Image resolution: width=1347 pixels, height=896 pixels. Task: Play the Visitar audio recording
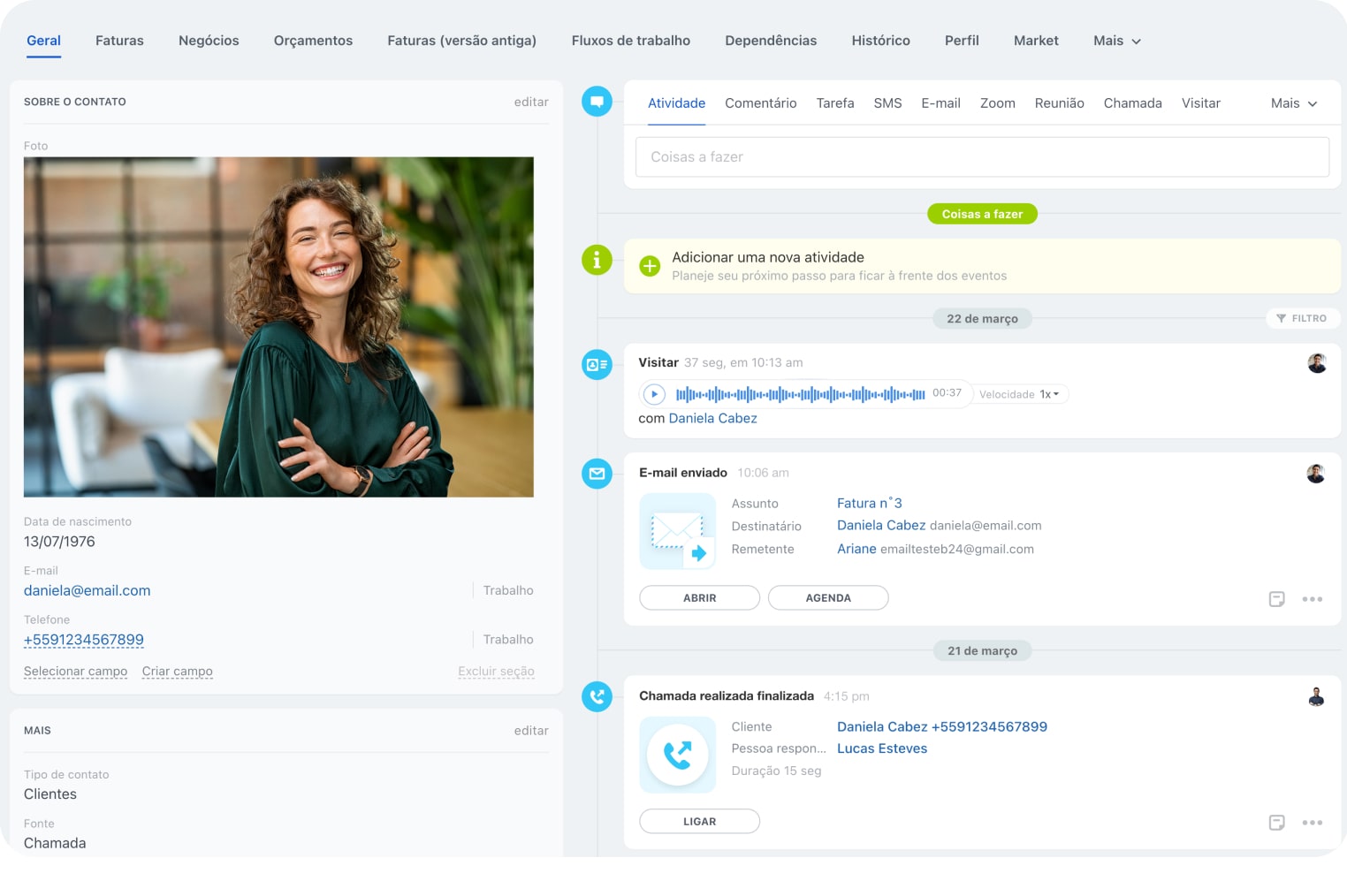pyautogui.click(x=654, y=394)
